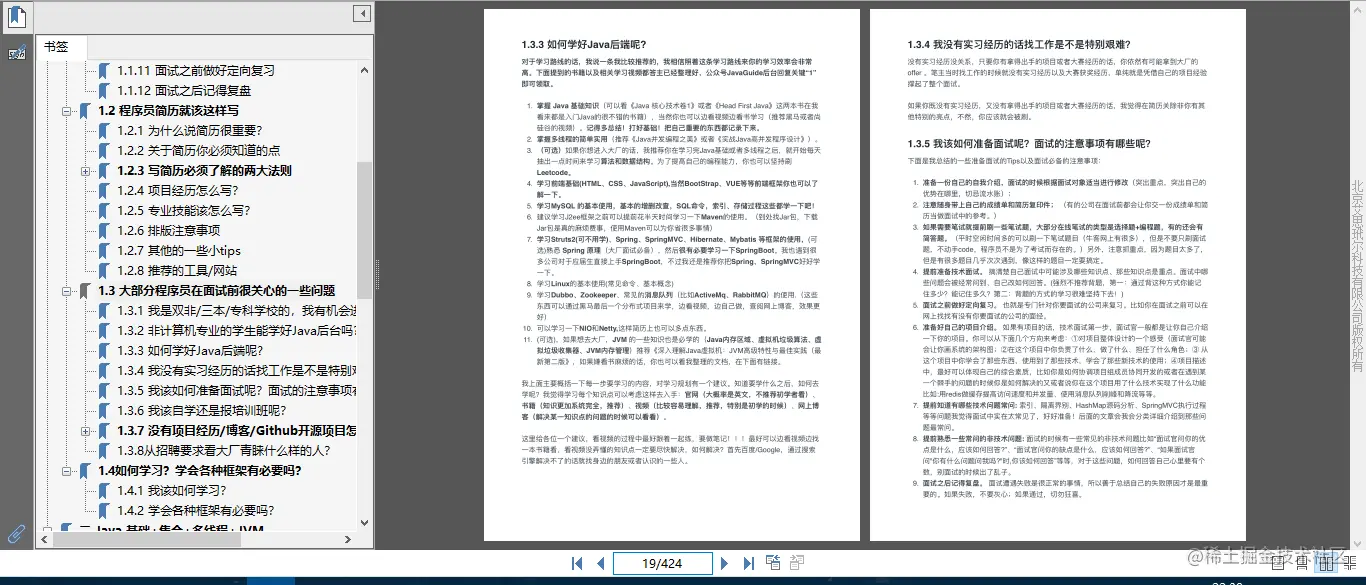The height and width of the screenshot is (585, 1366).
Task: Open bookmark 1.1.11 面试之前做好定向复习
Action: tap(196, 71)
